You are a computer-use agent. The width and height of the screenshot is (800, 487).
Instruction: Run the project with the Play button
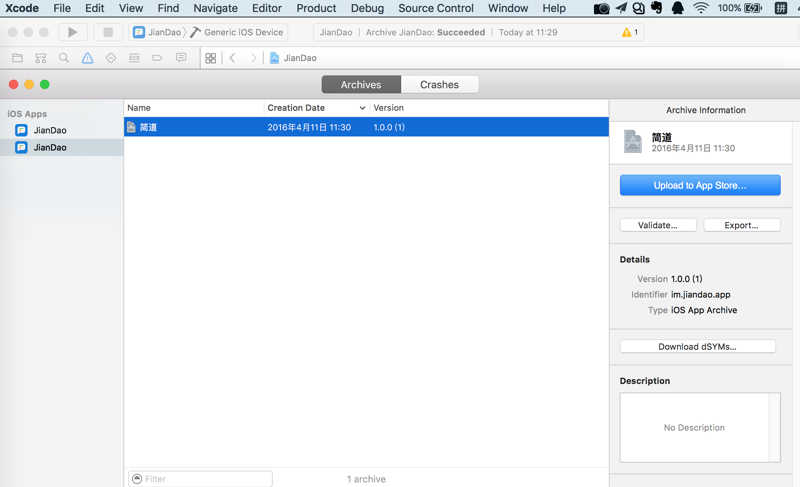click(72, 32)
